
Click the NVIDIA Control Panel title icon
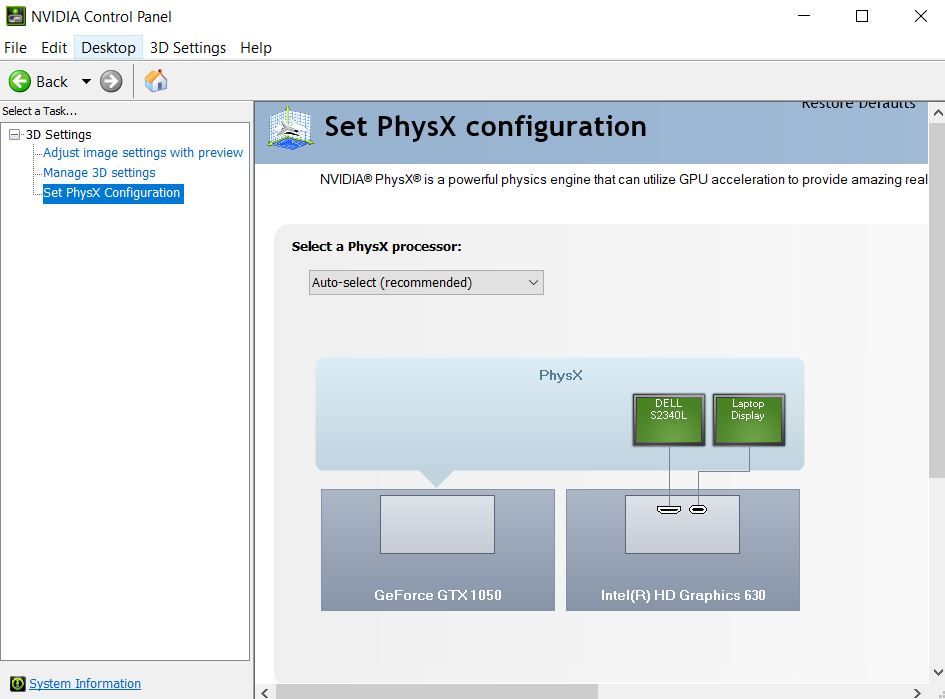pyautogui.click(x=15, y=16)
